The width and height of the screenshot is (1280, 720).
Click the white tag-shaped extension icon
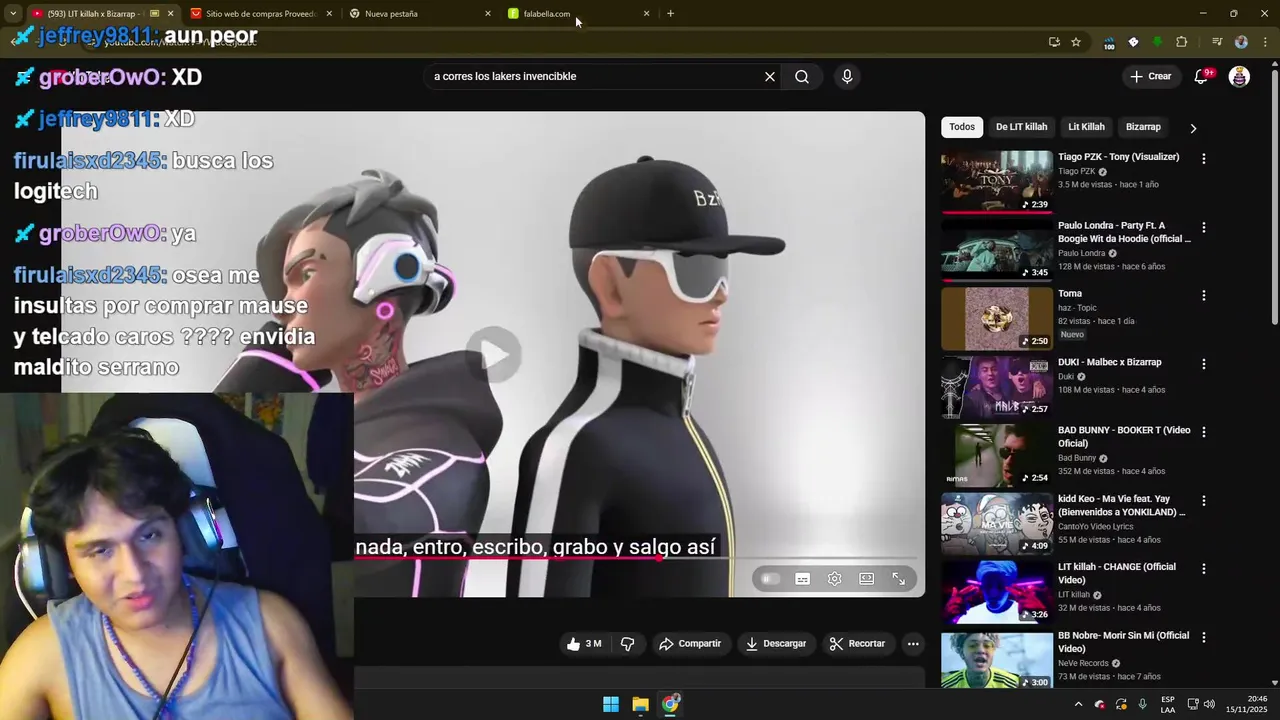coord(1133,42)
